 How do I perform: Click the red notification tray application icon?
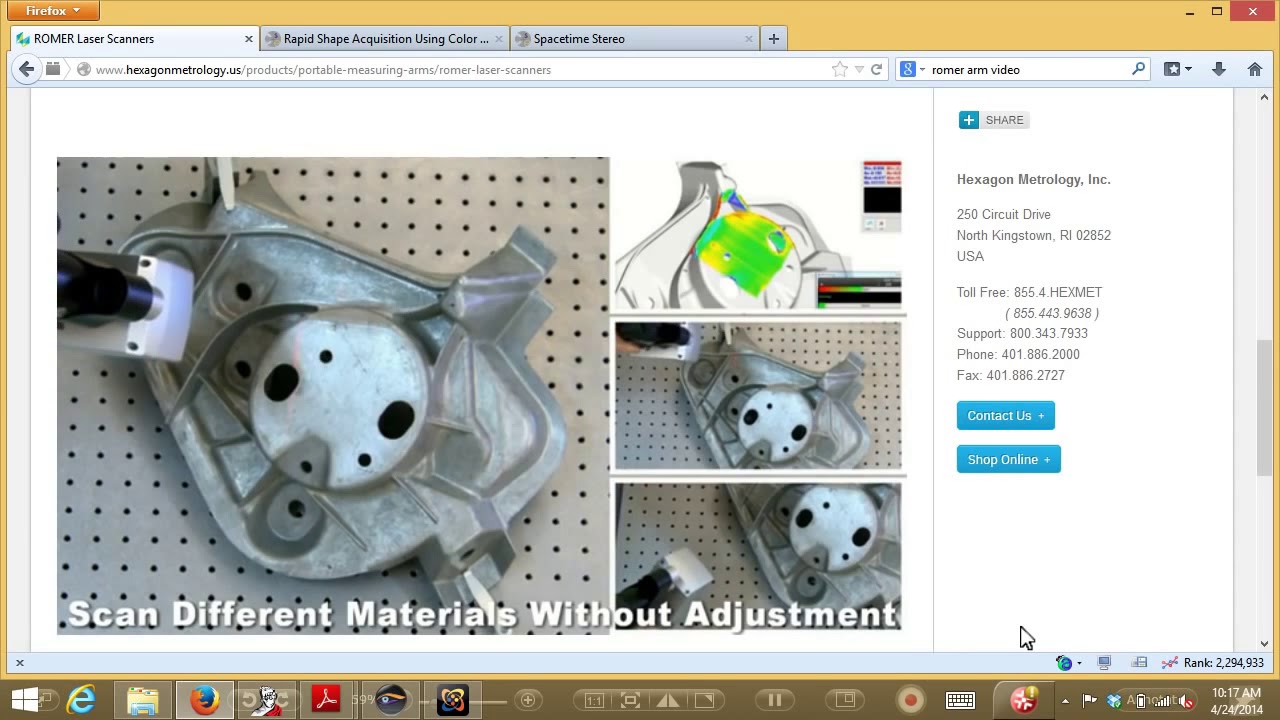click(1024, 700)
